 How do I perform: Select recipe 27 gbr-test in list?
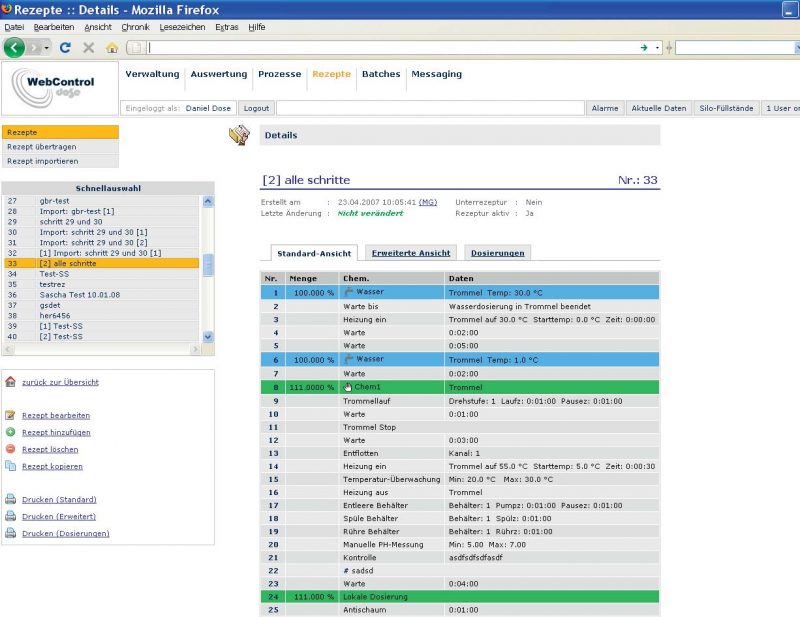tap(101, 201)
